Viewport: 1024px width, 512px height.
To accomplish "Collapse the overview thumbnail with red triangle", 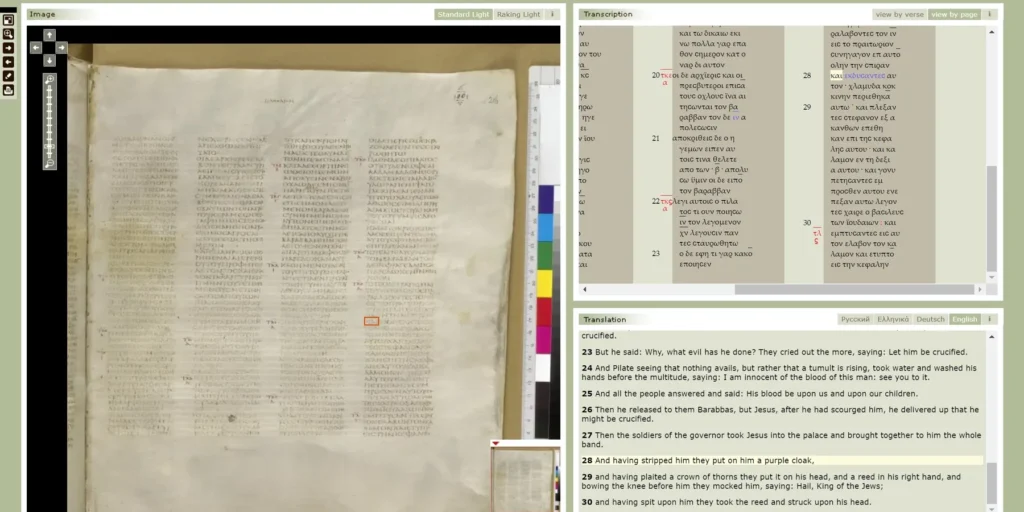I will [x=496, y=443].
